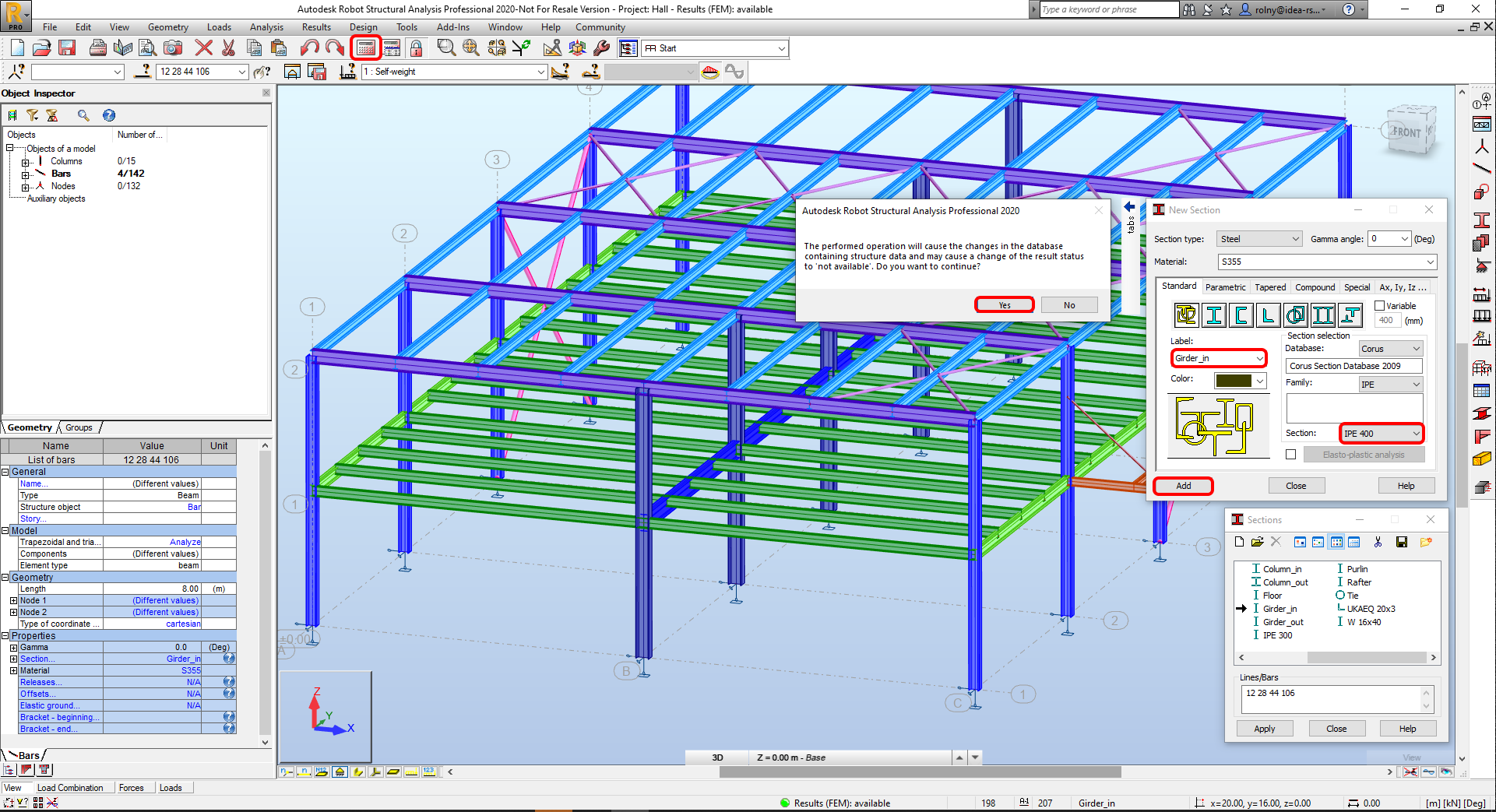This screenshot has width=1496, height=812.
Task: Click the Calculations icon in the toolbar
Action: point(365,48)
